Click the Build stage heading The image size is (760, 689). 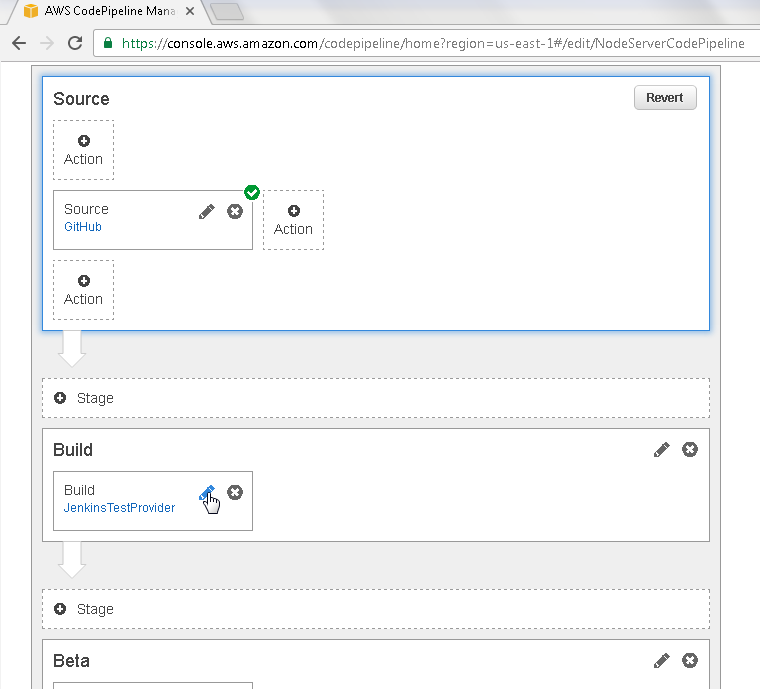(x=73, y=450)
